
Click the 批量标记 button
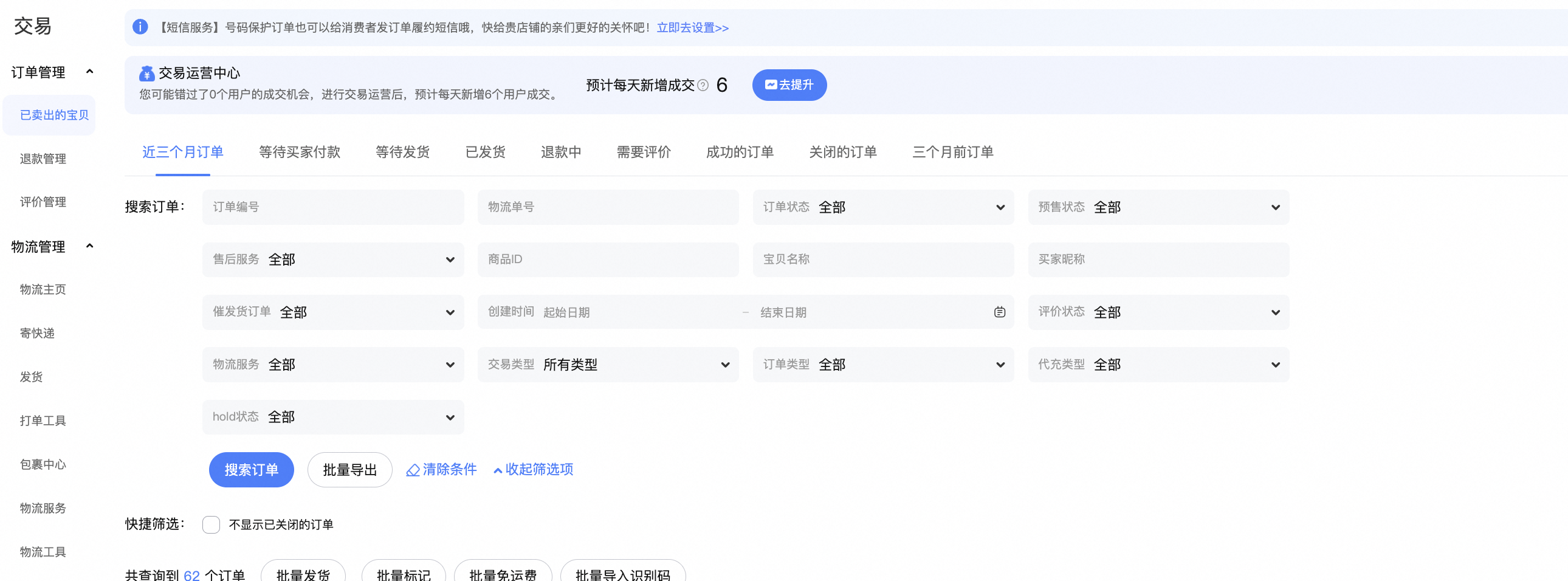(x=404, y=572)
